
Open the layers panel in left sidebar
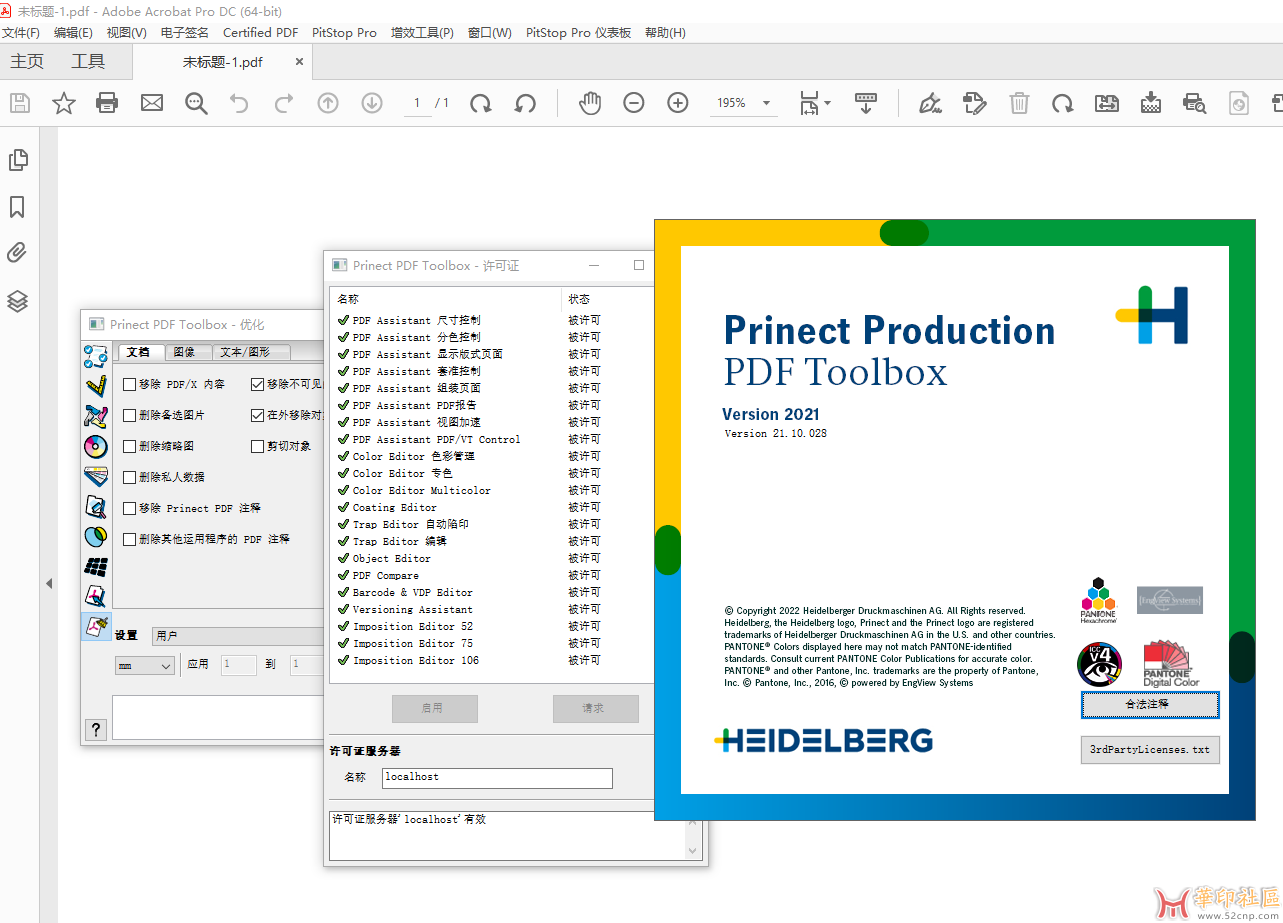tap(17, 301)
